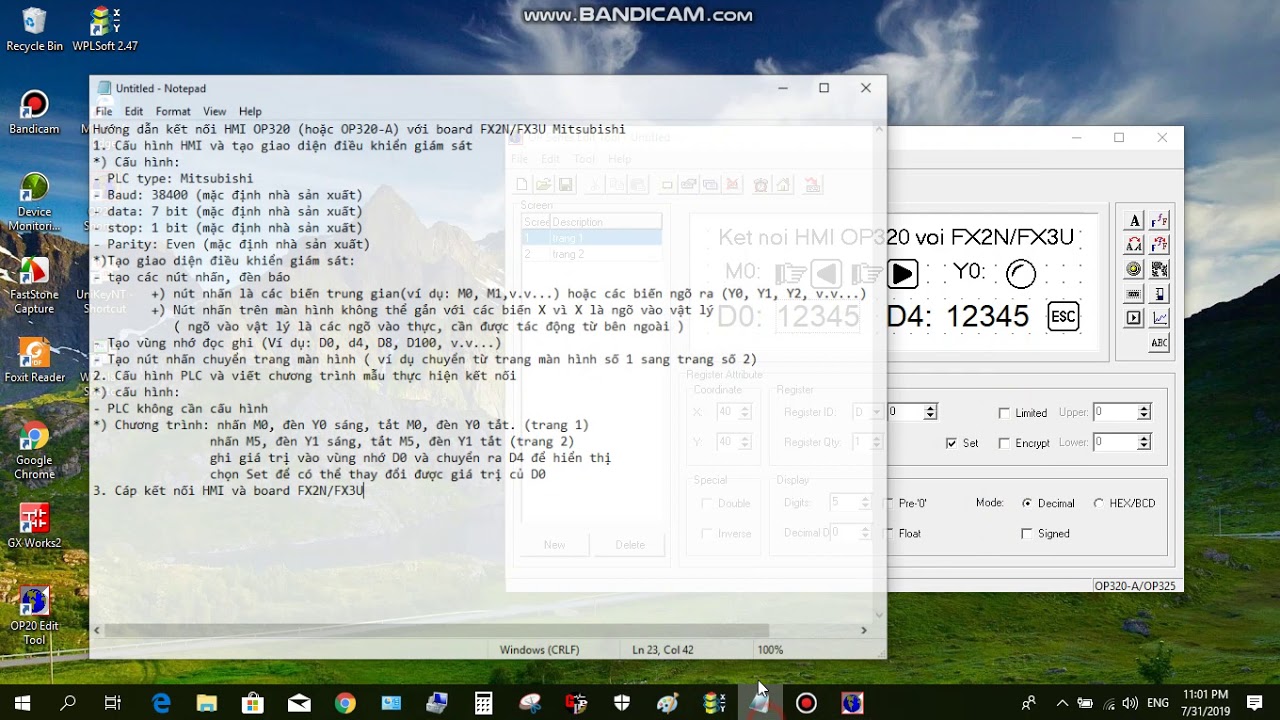Open the clock showing 11:01 PM

[1205, 703]
